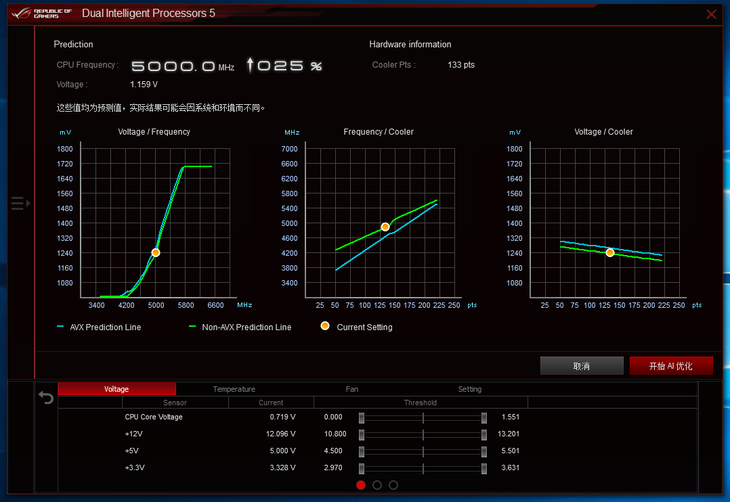Screen dimensions: 730x502
Task: Click the Frequency / Cooler chart title
Action: click(379, 132)
